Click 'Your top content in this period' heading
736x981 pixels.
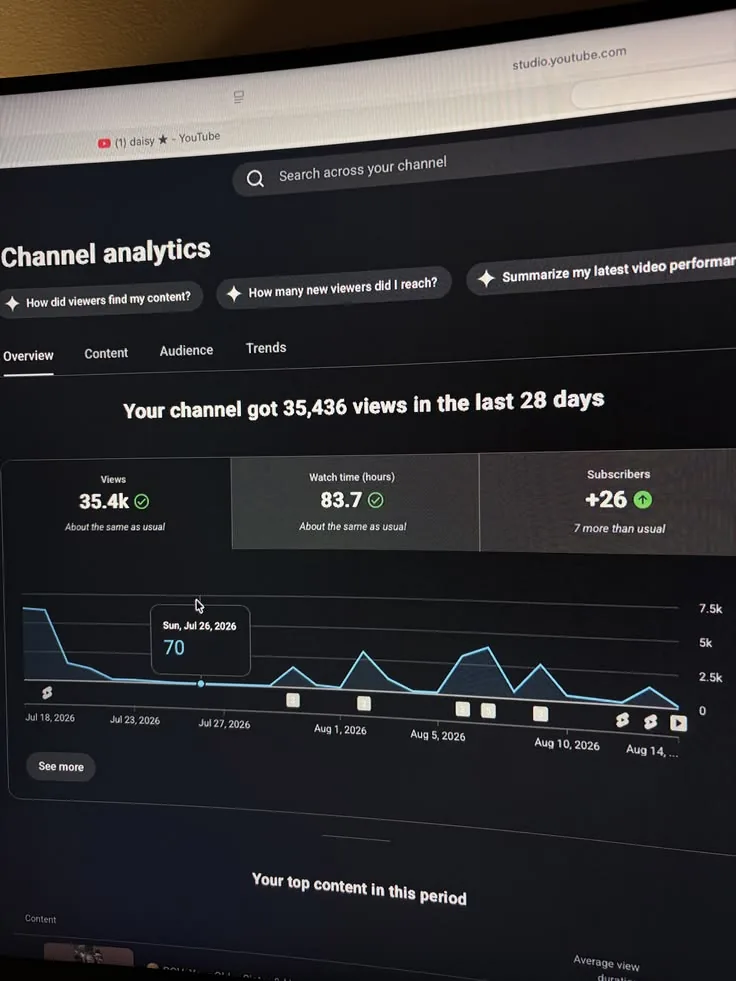coord(359,888)
